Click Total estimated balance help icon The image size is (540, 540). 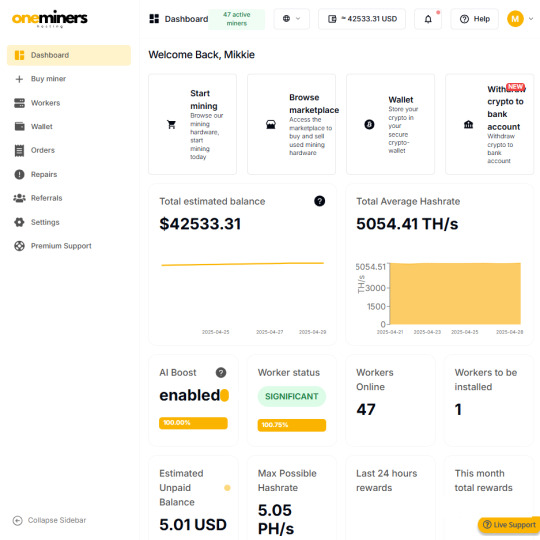[319, 201]
